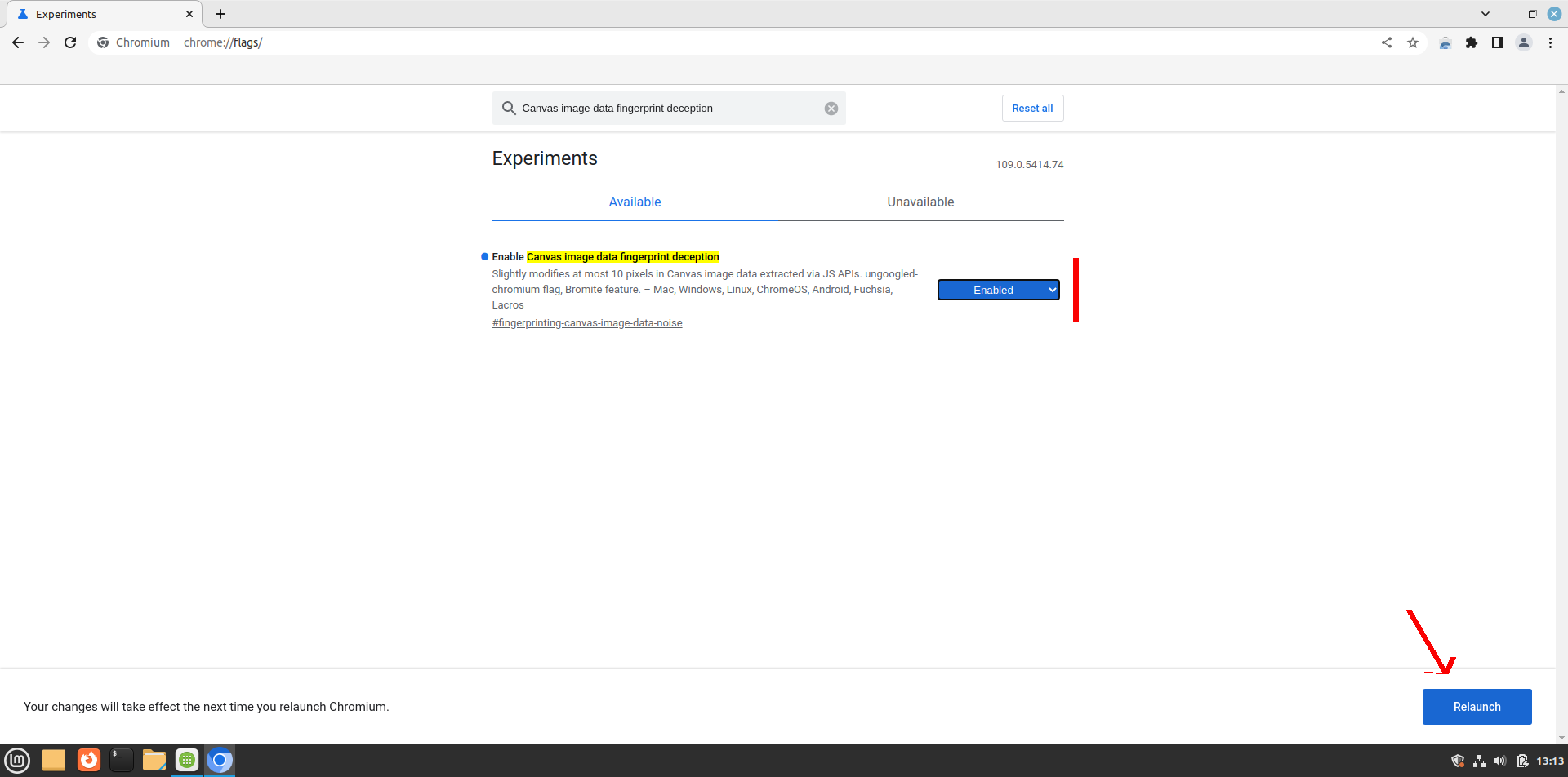This screenshot has height=777, width=1568.
Task: Expand the tab search chevron
Action: 1486,14
